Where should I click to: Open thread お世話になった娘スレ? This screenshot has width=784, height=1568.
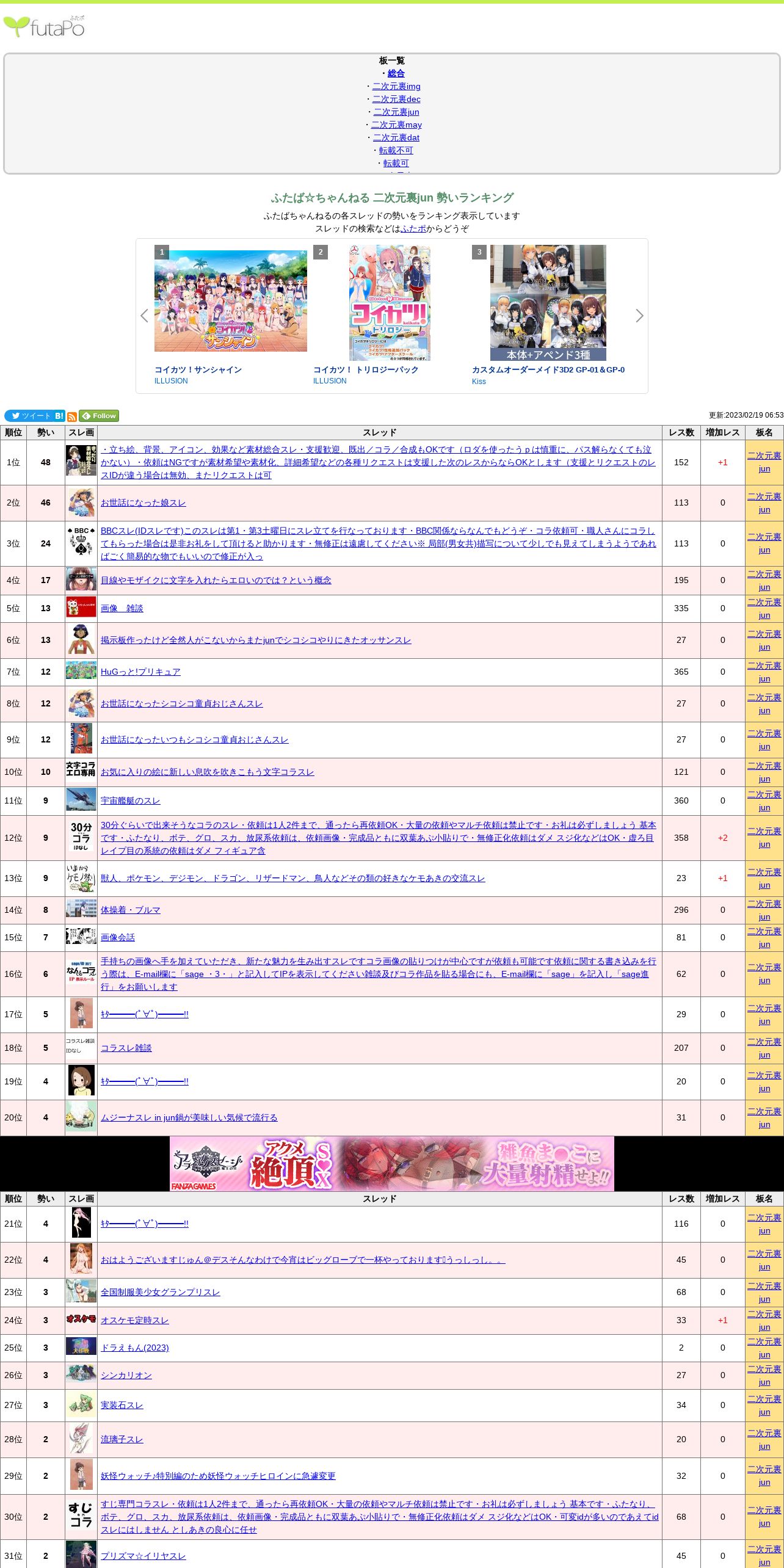[143, 503]
